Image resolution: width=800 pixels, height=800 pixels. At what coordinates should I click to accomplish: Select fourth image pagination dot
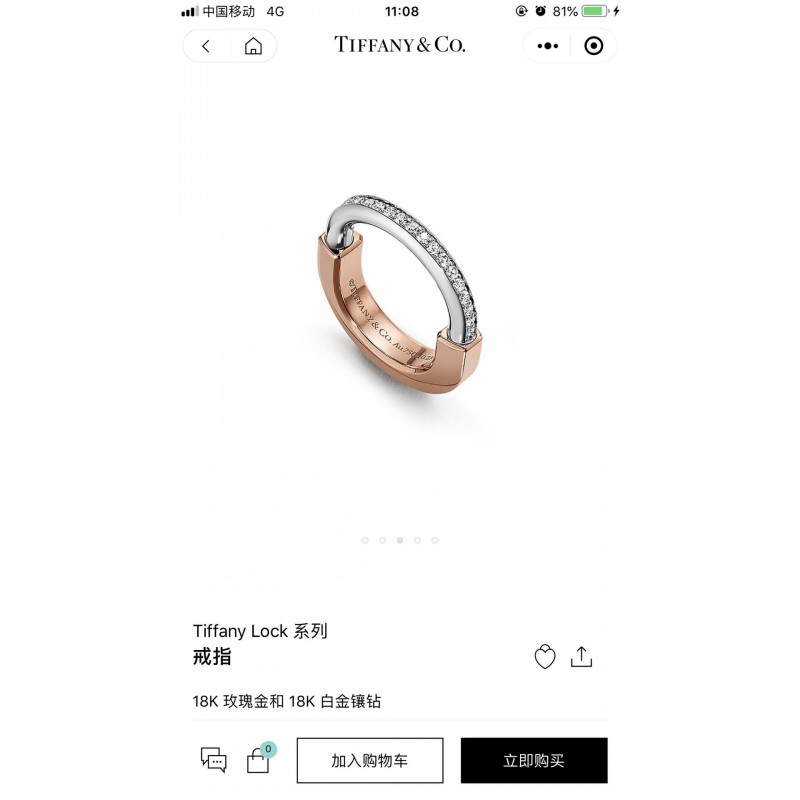click(x=417, y=540)
